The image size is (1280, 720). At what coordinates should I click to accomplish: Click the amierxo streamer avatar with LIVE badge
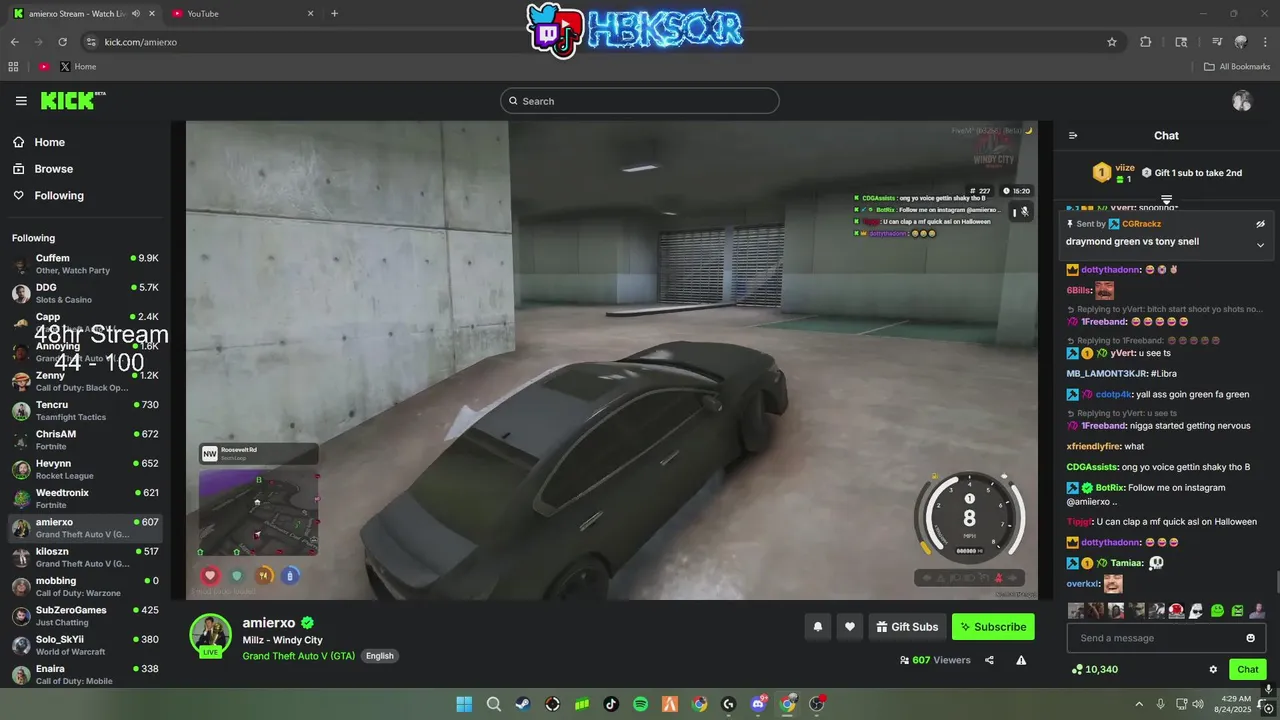click(211, 636)
